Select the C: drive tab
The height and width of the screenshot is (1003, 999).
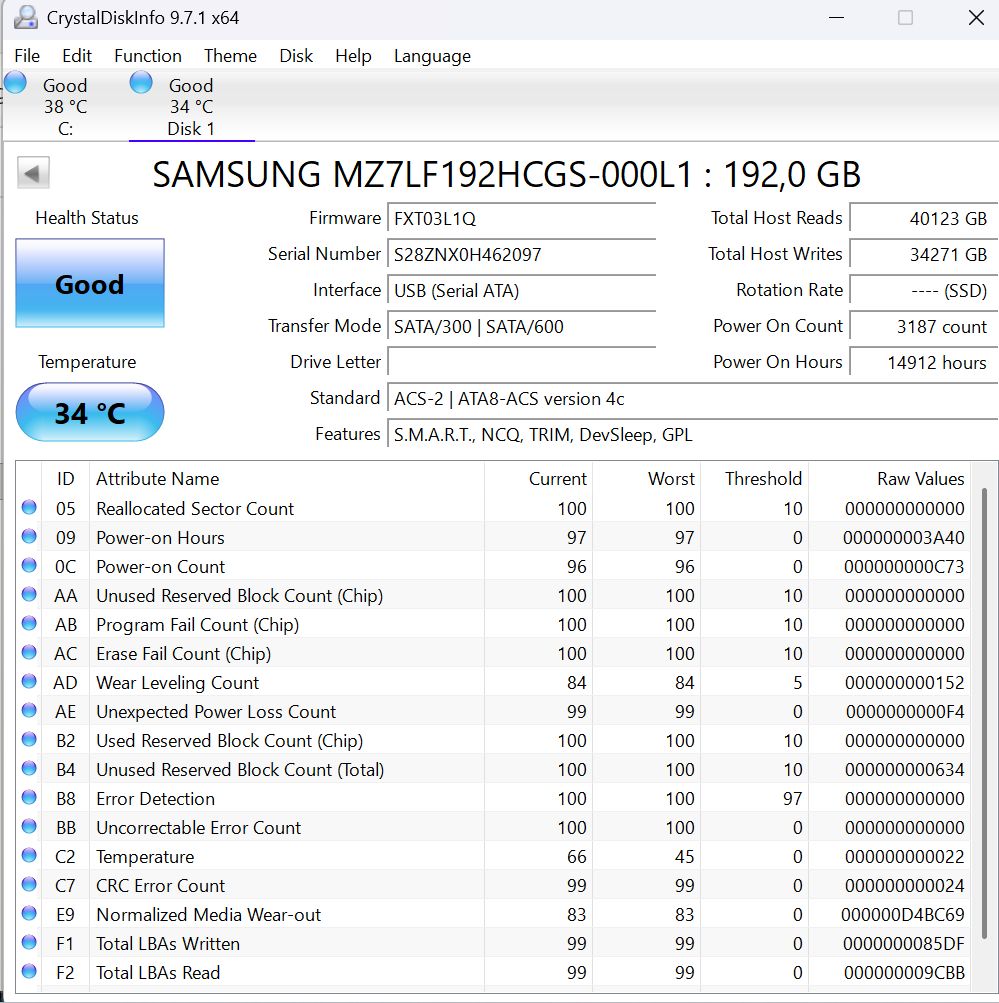click(65, 107)
